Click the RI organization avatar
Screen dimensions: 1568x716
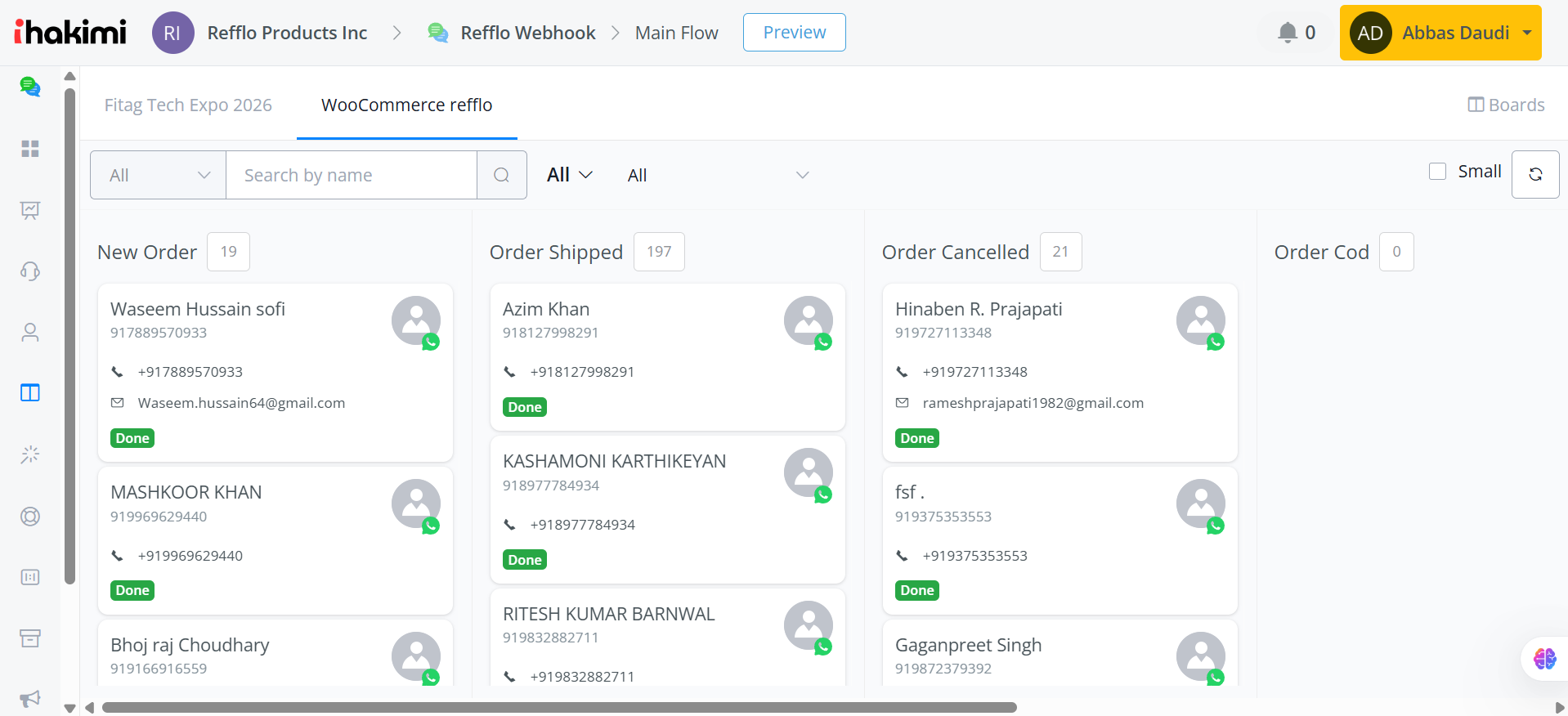click(x=172, y=33)
